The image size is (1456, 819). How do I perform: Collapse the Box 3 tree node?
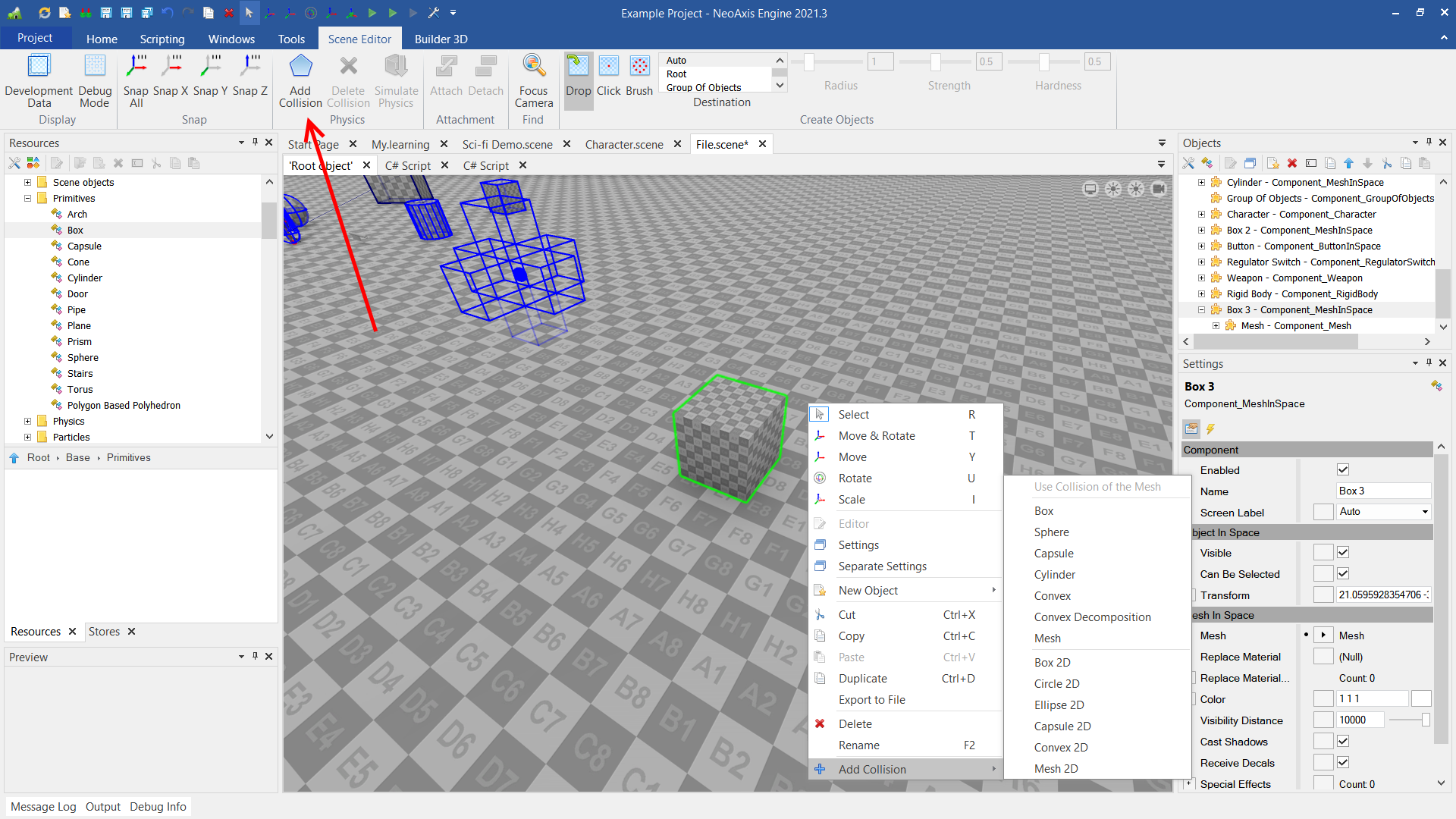point(1201,310)
